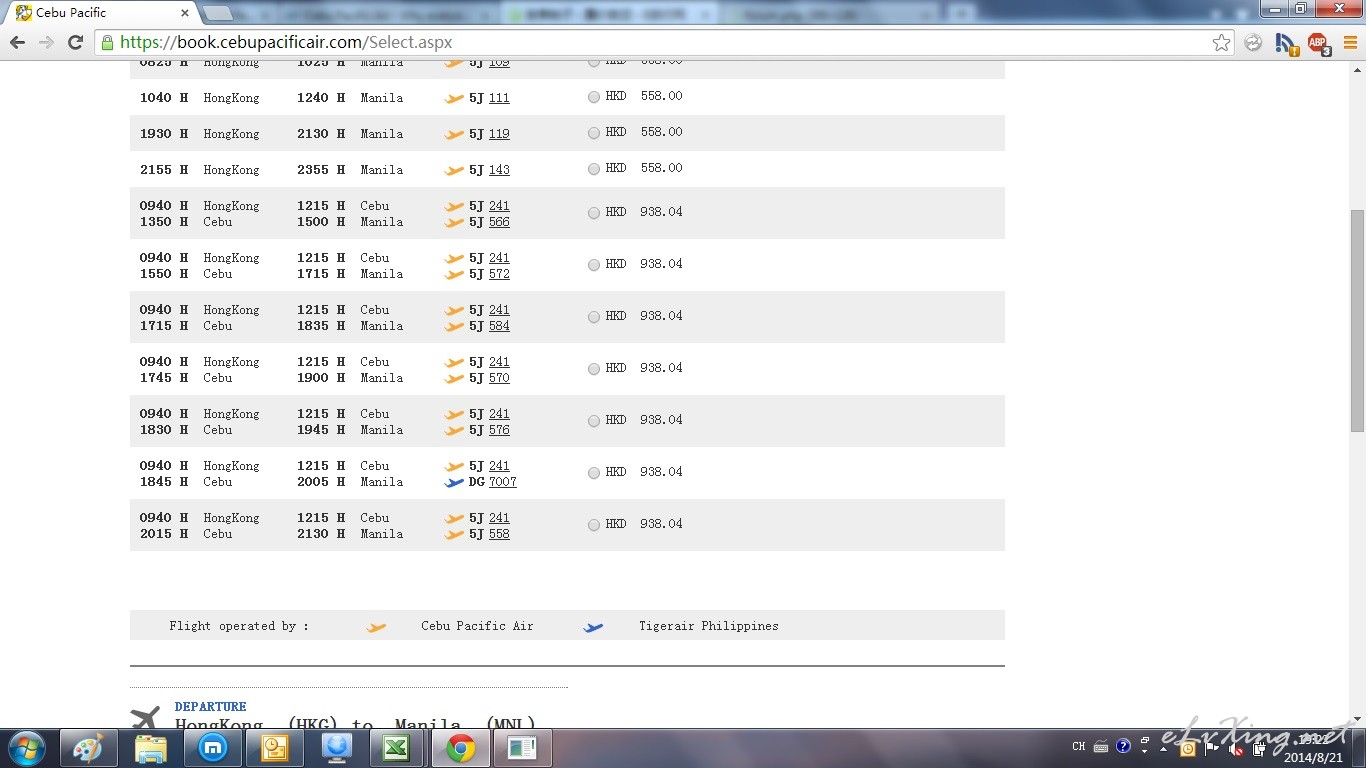Open Excel from the taskbar
1366x768 pixels.
pyautogui.click(x=397, y=748)
